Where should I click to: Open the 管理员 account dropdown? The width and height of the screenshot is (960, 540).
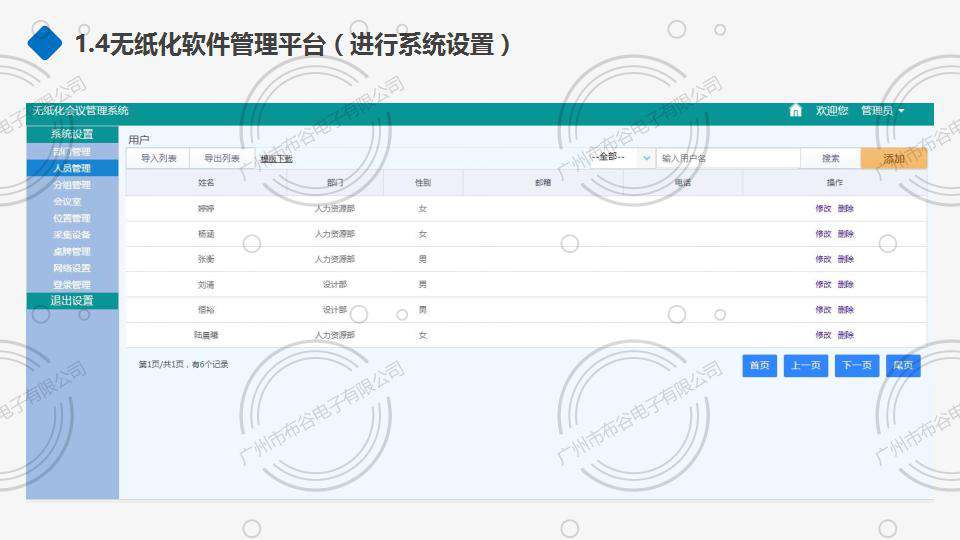[882, 111]
